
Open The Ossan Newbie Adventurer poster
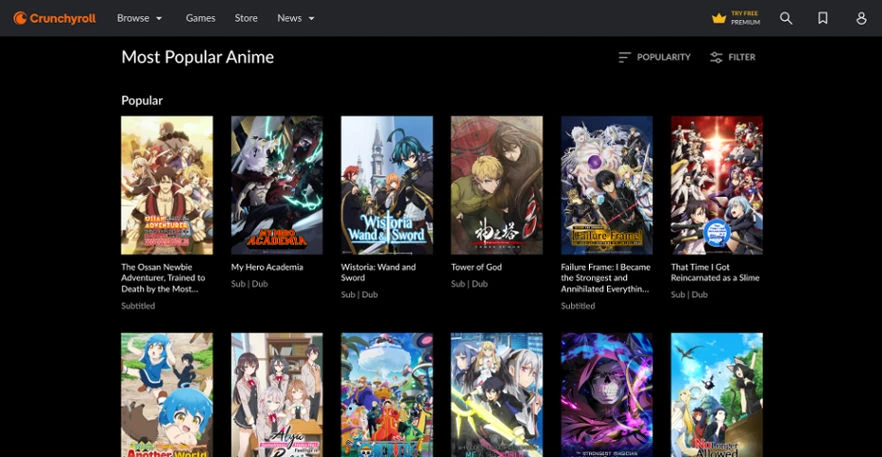167,185
